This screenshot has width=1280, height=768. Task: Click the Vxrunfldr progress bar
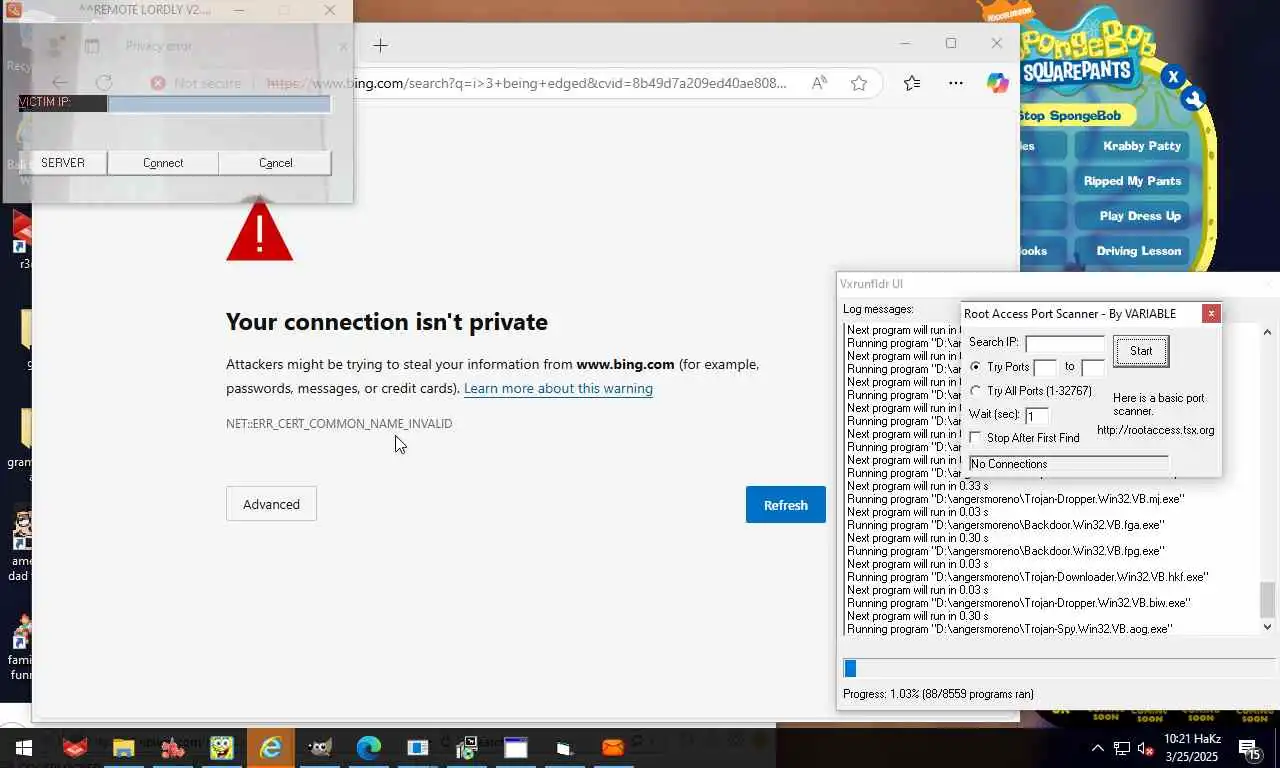(x=1060, y=669)
